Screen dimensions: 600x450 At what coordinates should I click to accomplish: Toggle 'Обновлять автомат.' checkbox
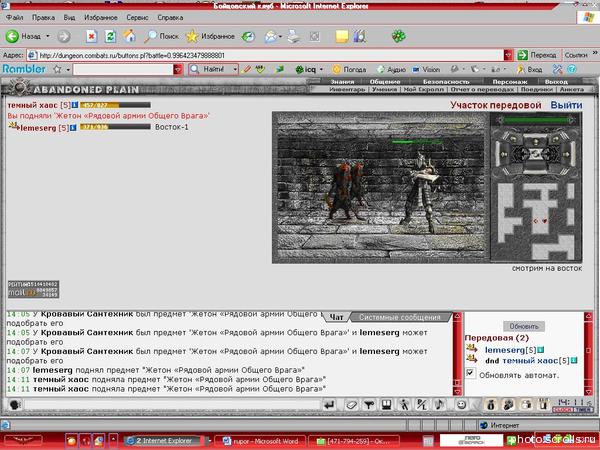[x=470, y=373]
